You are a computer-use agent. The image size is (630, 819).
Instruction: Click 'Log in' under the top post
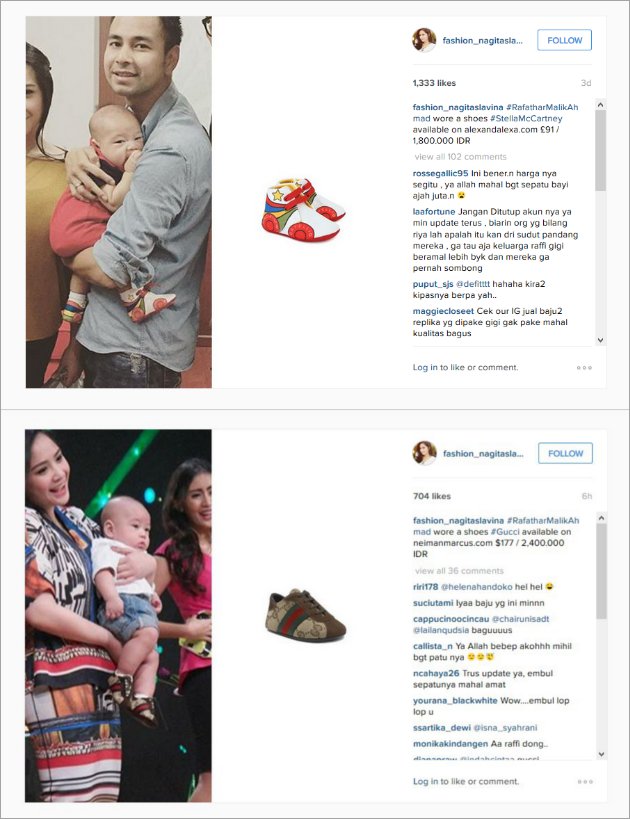pyautogui.click(x=425, y=367)
